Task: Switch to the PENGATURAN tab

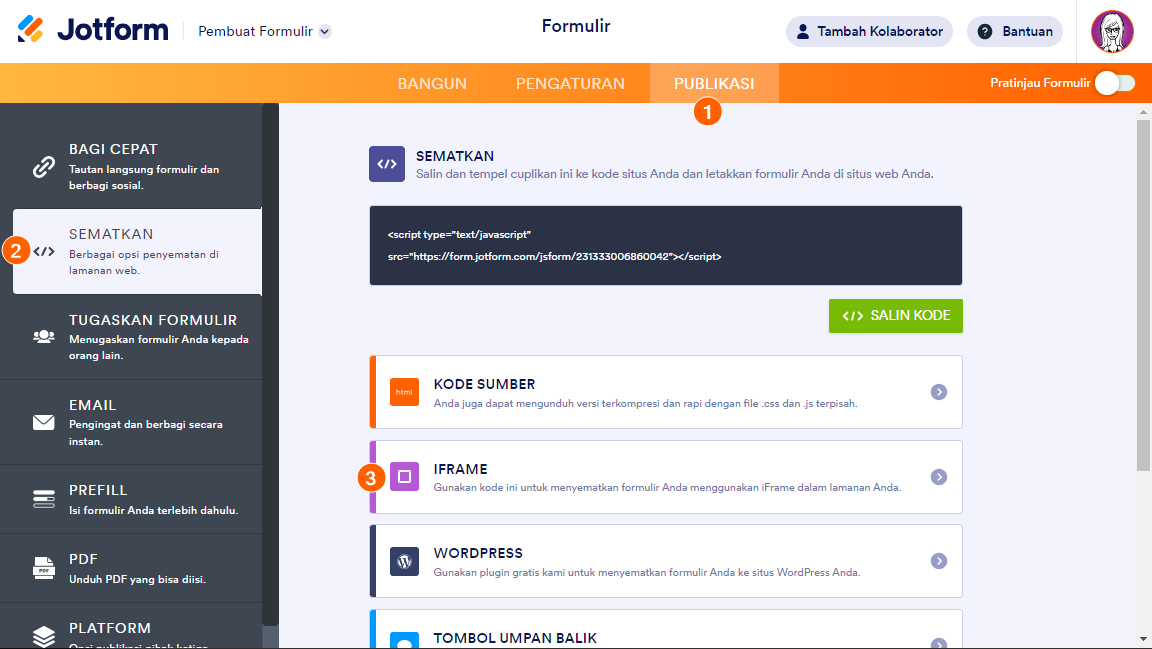Action: [570, 83]
